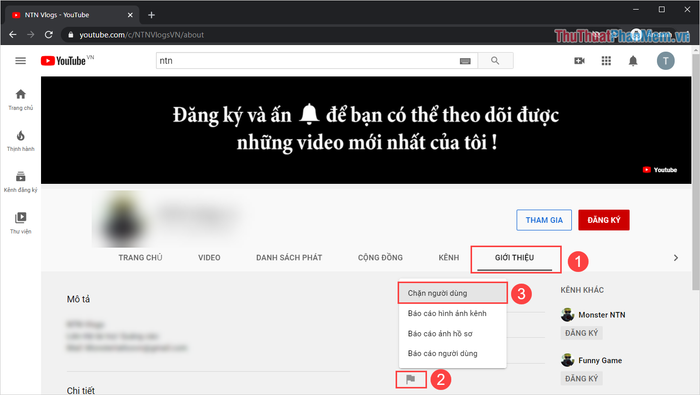Open the YouTube hamburger guide menu
This screenshot has width=700, height=395.
coord(21,61)
